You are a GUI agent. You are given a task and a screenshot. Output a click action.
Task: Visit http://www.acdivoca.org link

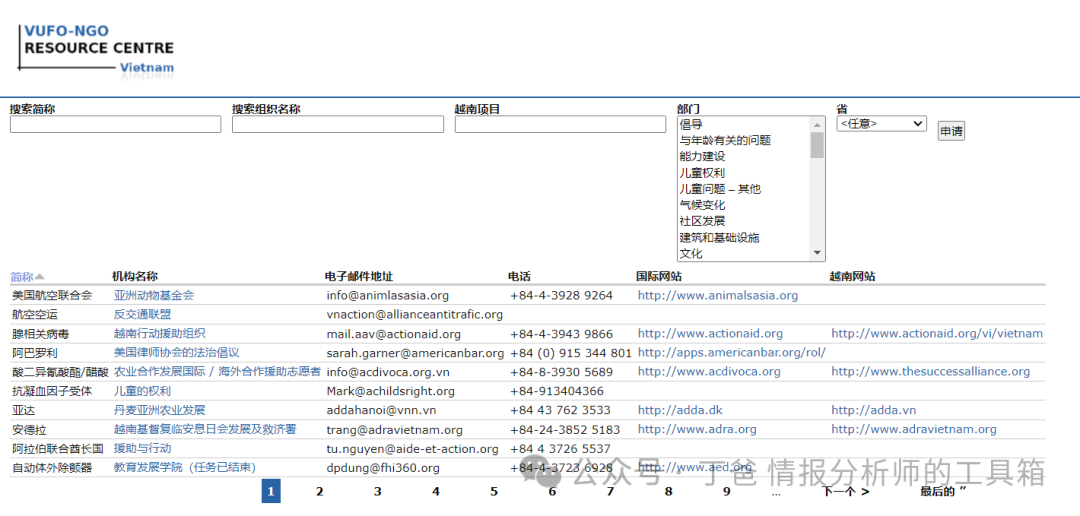tap(709, 371)
